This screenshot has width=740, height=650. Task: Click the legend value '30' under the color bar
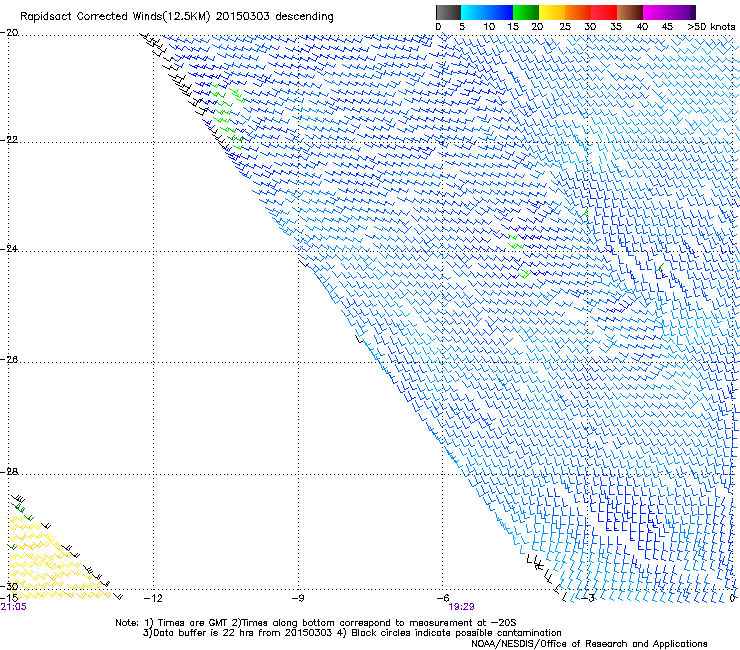point(590,27)
